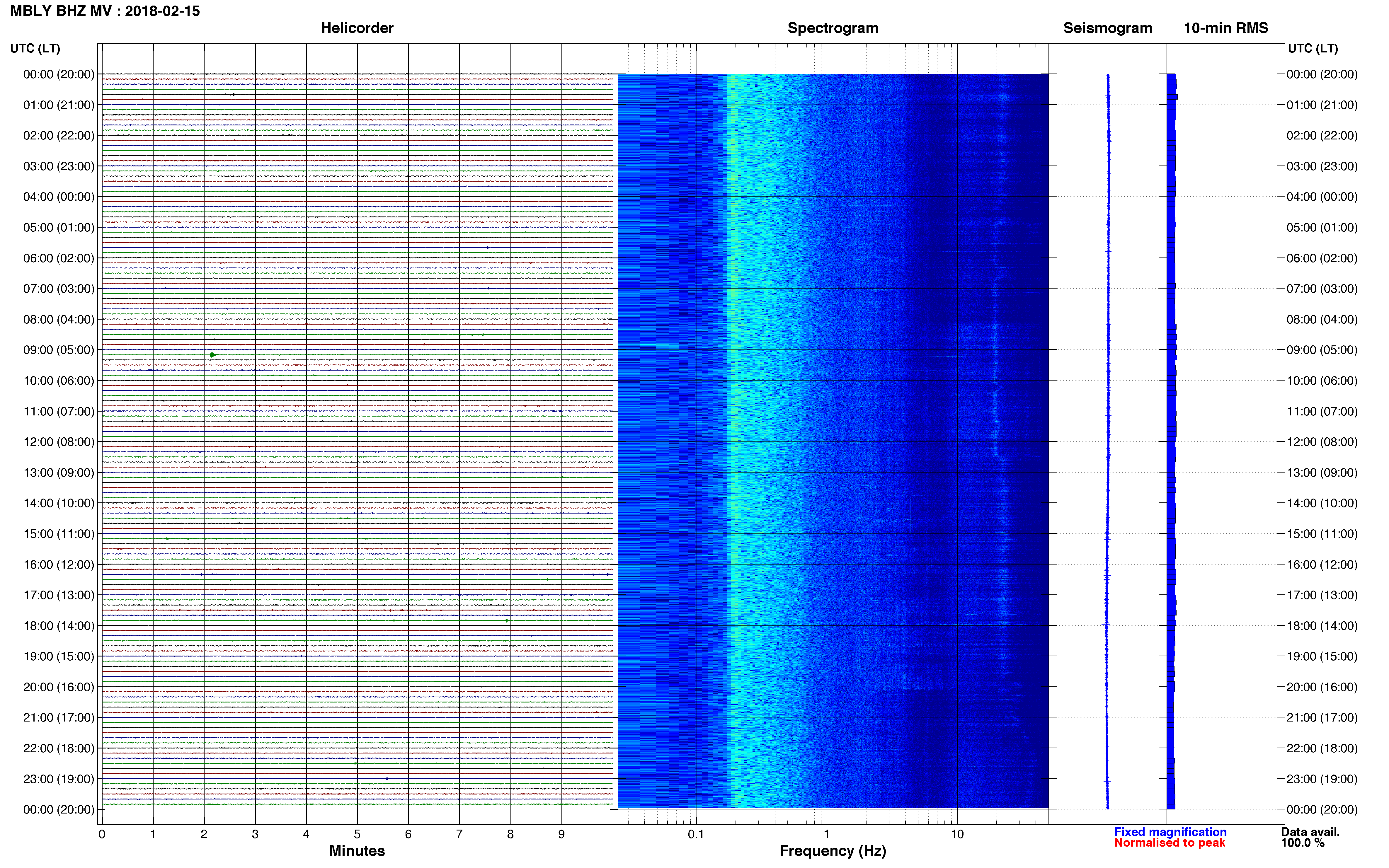Click the '100.0 %' data availability value
Screen dimensions: 1389x868
pyautogui.click(x=1303, y=843)
